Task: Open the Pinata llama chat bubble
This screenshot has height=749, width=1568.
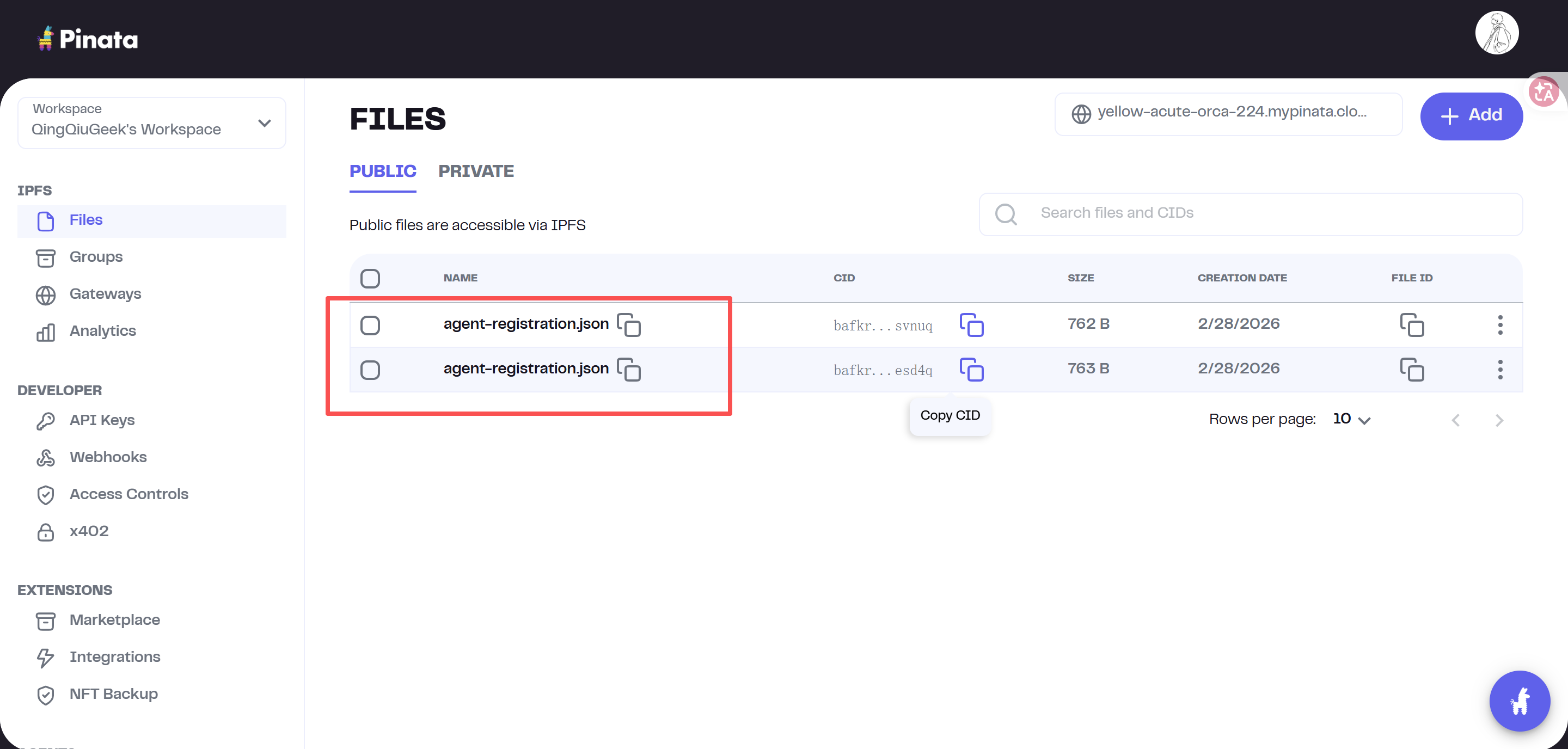Action: pyautogui.click(x=1520, y=701)
